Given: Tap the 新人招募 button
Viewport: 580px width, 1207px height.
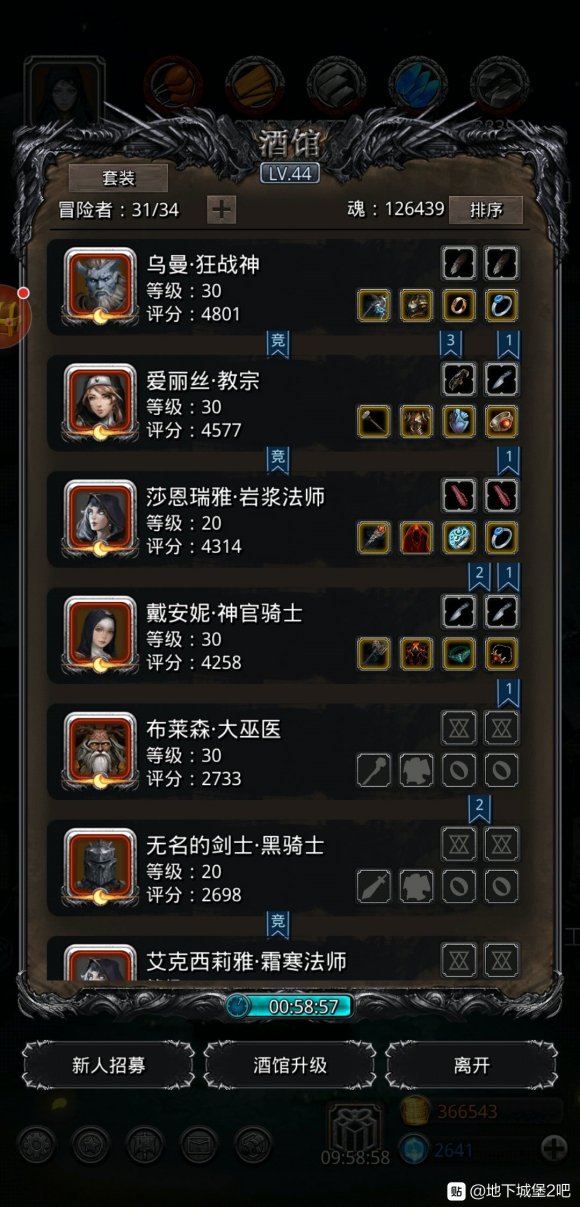Looking at the screenshot, I should [x=109, y=1065].
